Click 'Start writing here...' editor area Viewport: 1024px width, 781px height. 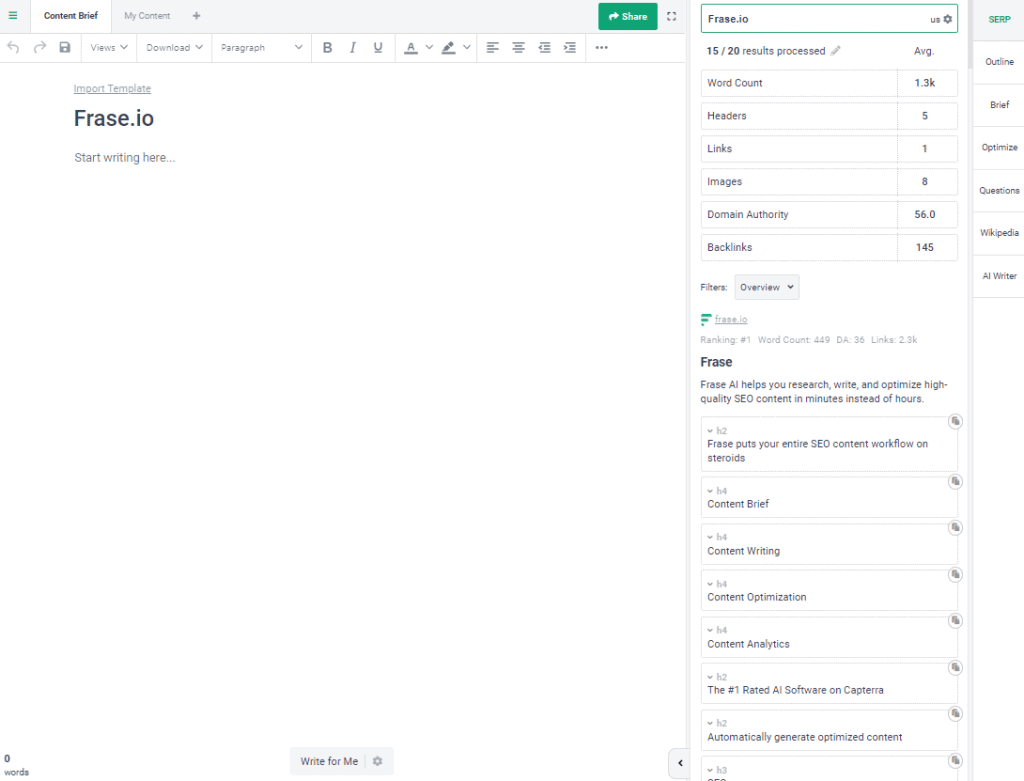click(x=125, y=157)
